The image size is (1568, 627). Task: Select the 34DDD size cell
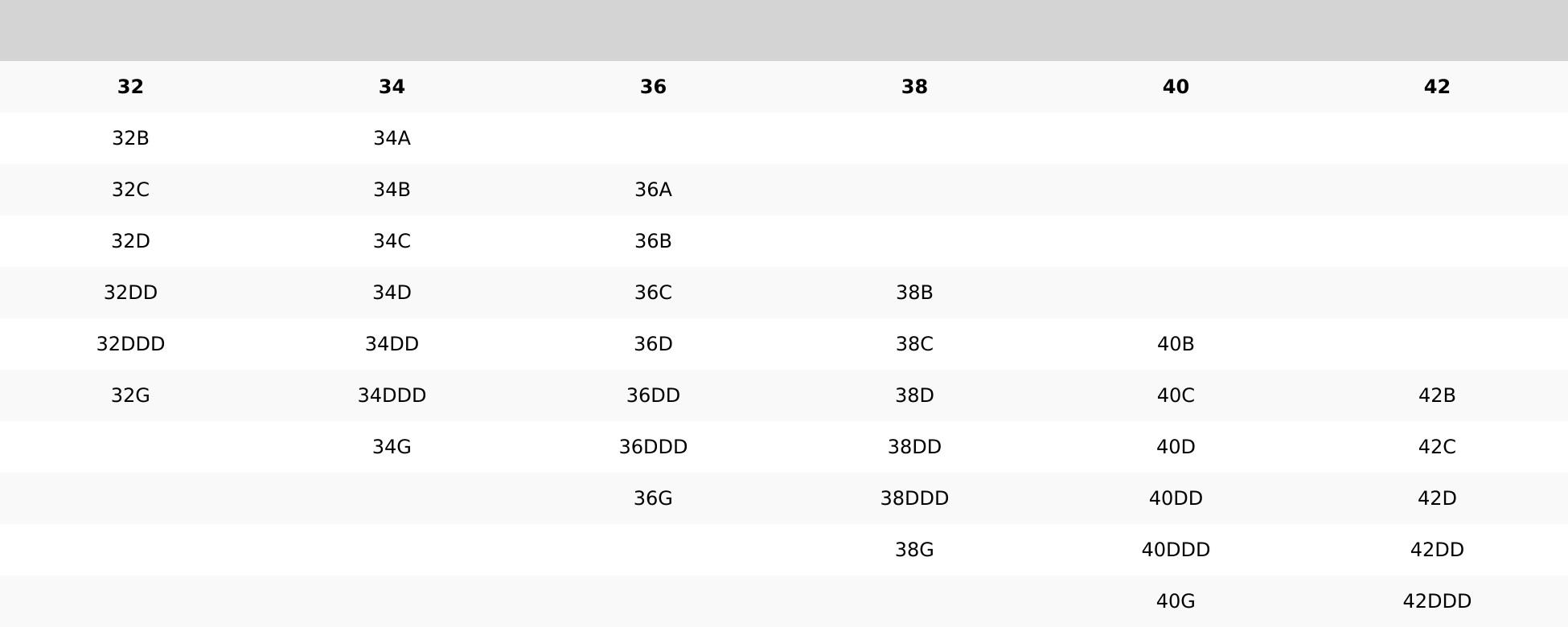tap(392, 395)
